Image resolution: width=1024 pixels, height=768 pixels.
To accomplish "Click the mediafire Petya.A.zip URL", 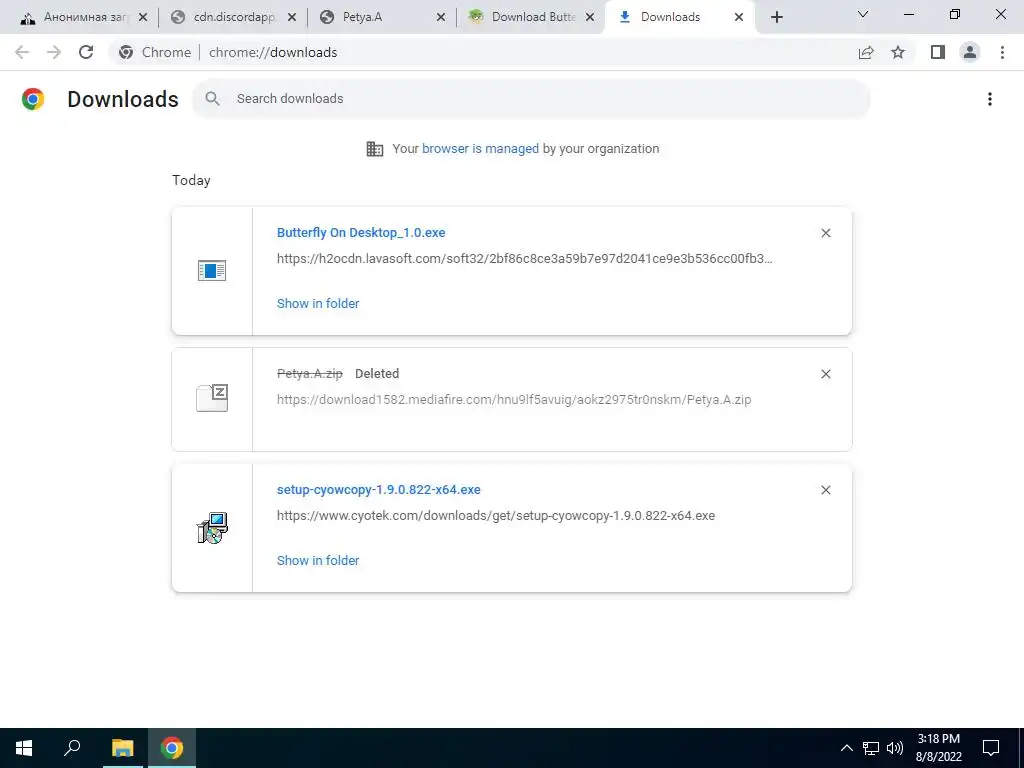I will point(514,400).
